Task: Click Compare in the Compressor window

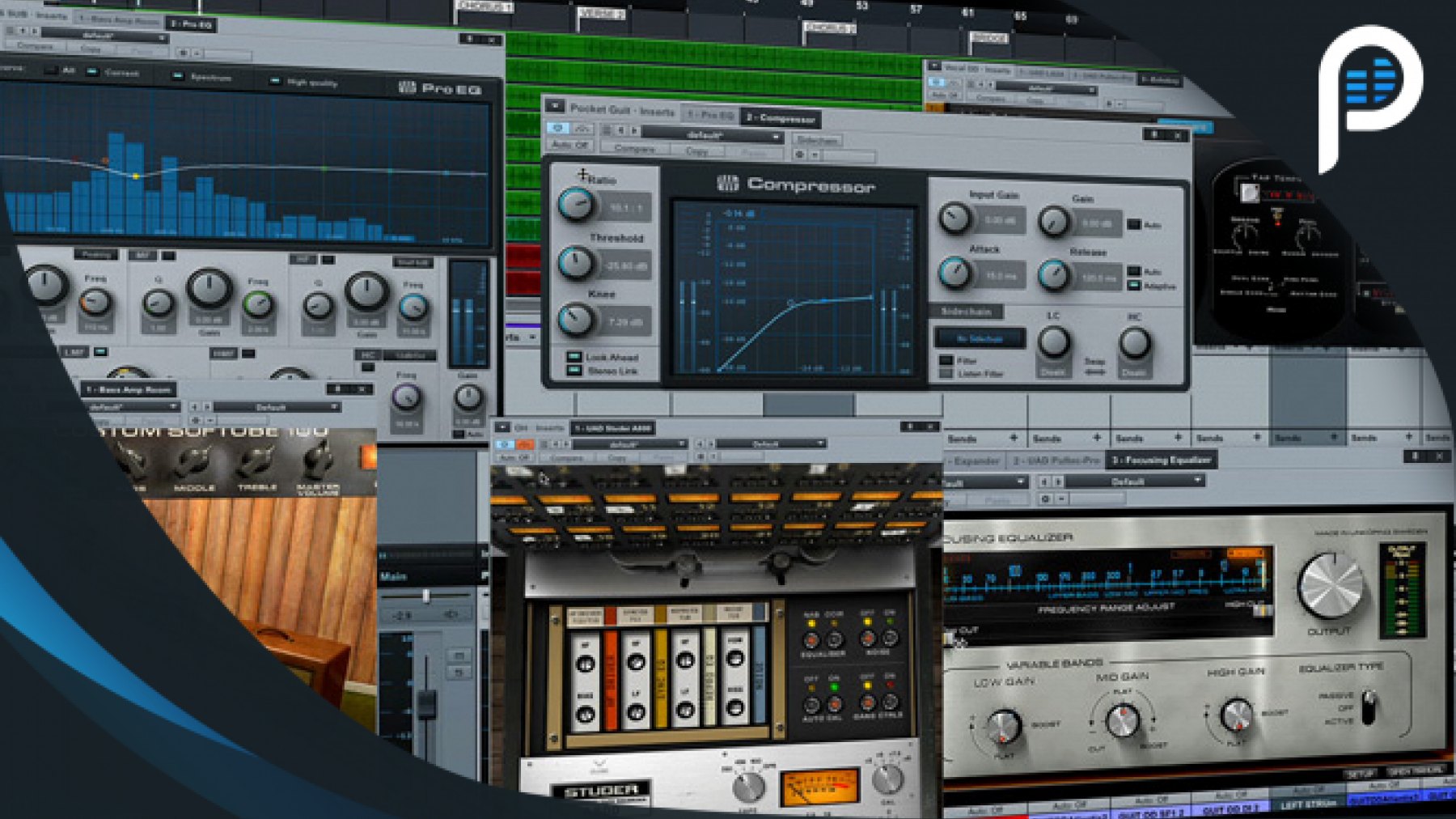Action: (x=635, y=149)
